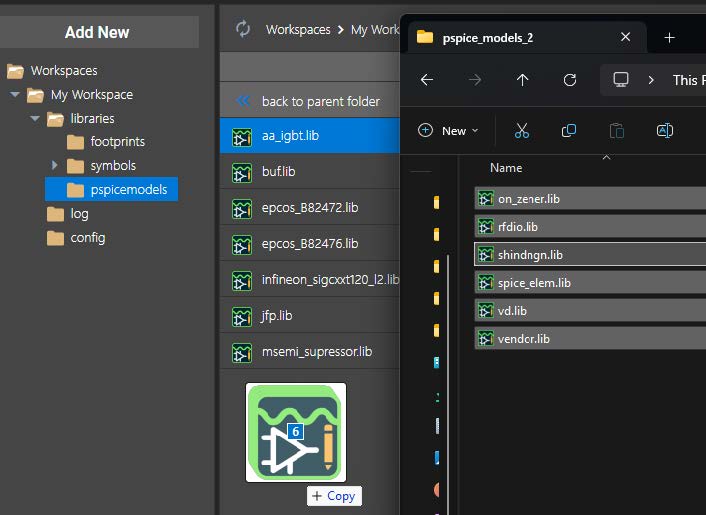Expand the address bar chevron
706x515 pixels.
pyautogui.click(x=651, y=80)
